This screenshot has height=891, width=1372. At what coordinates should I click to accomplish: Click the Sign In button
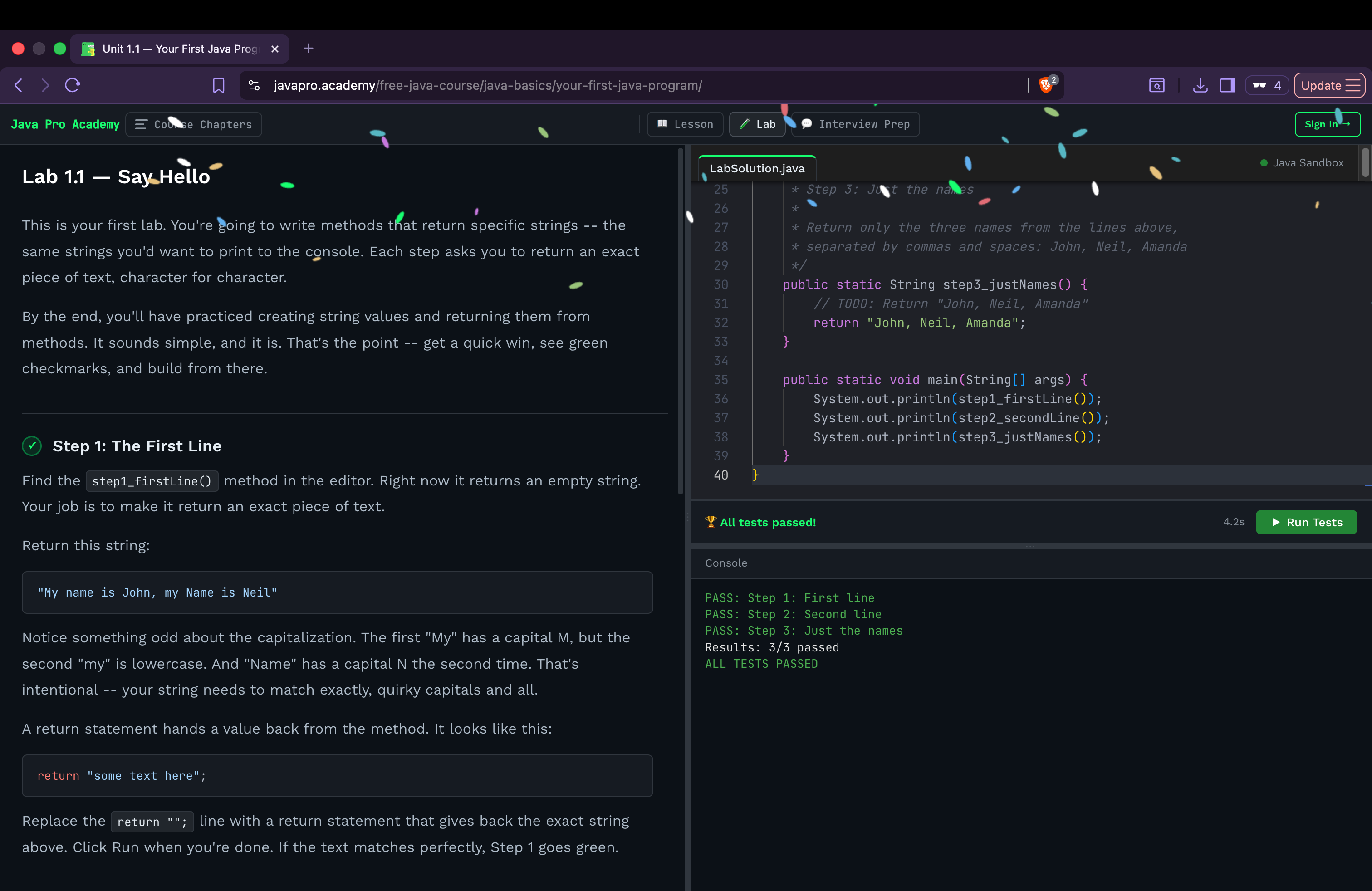[1327, 124]
